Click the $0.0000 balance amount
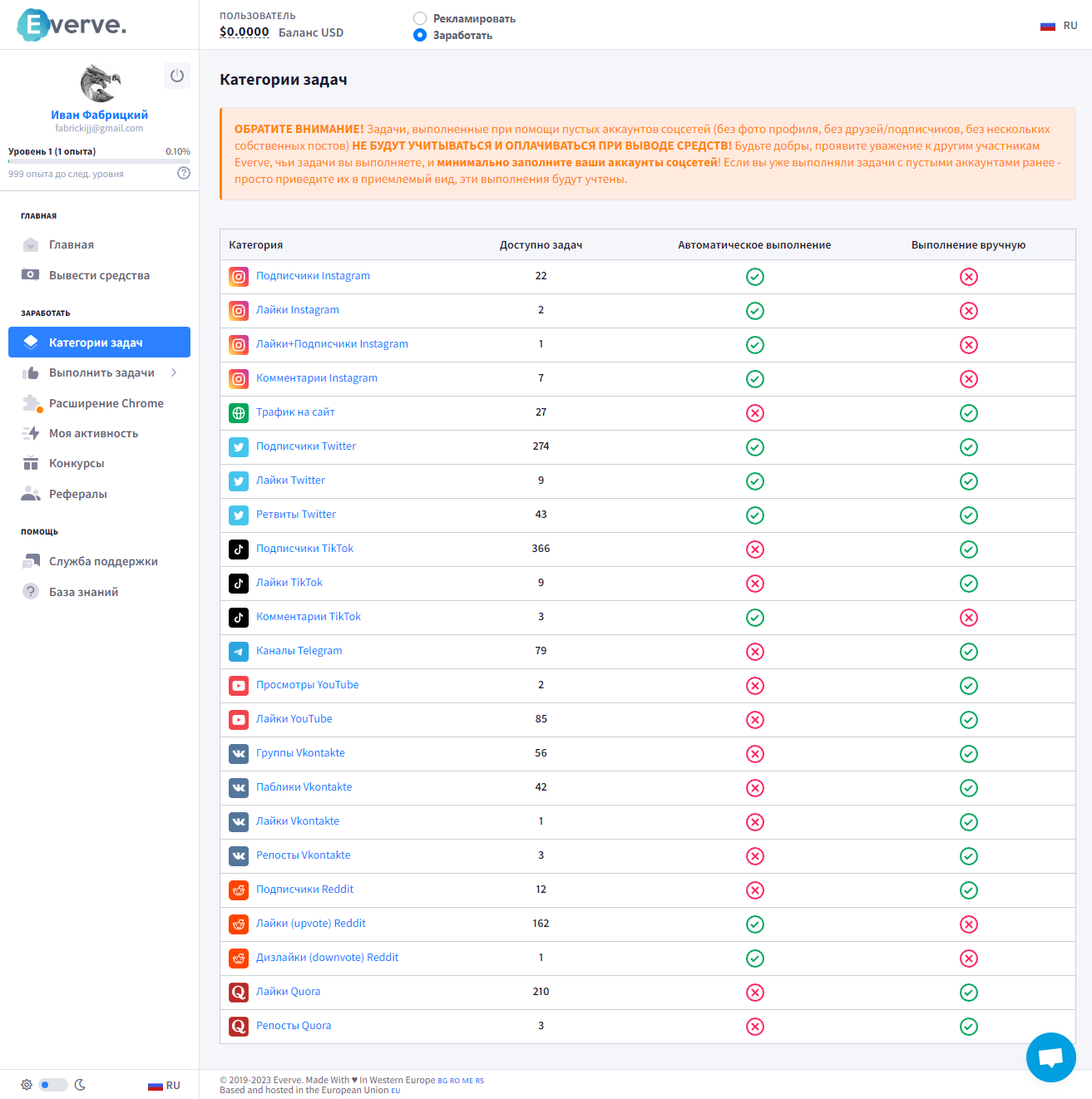Image resolution: width=1092 pixels, height=1099 pixels. click(245, 32)
